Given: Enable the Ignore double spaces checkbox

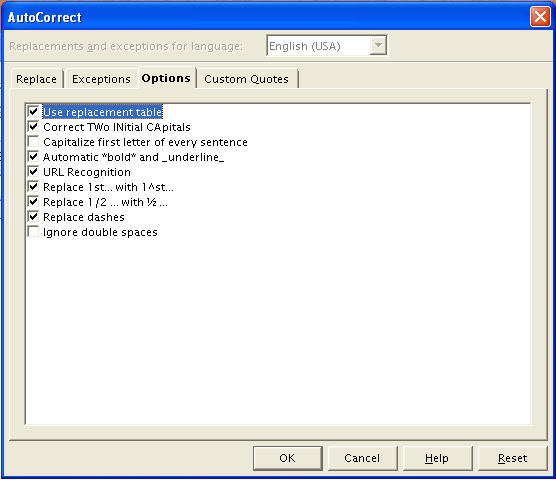Looking at the screenshot, I should pos(33,232).
